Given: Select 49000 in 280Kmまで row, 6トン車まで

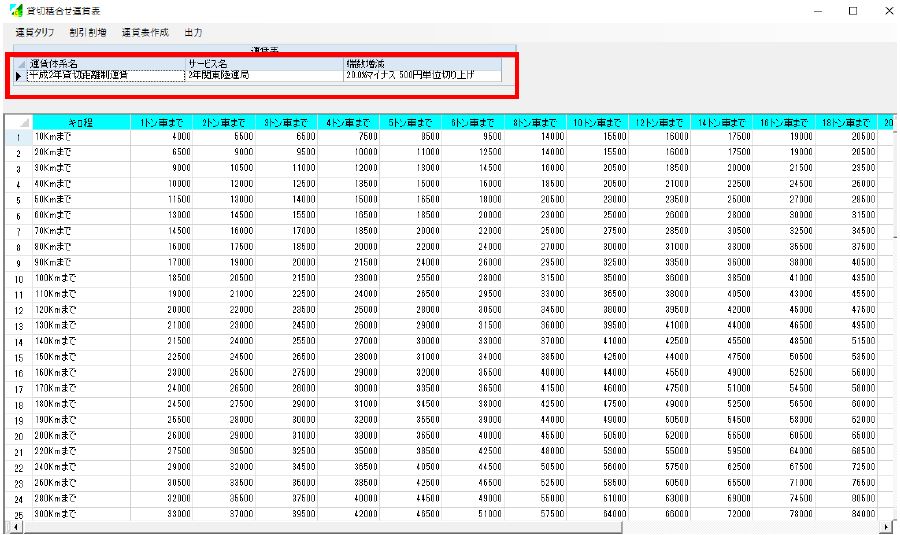Looking at the screenshot, I should click(x=473, y=499).
